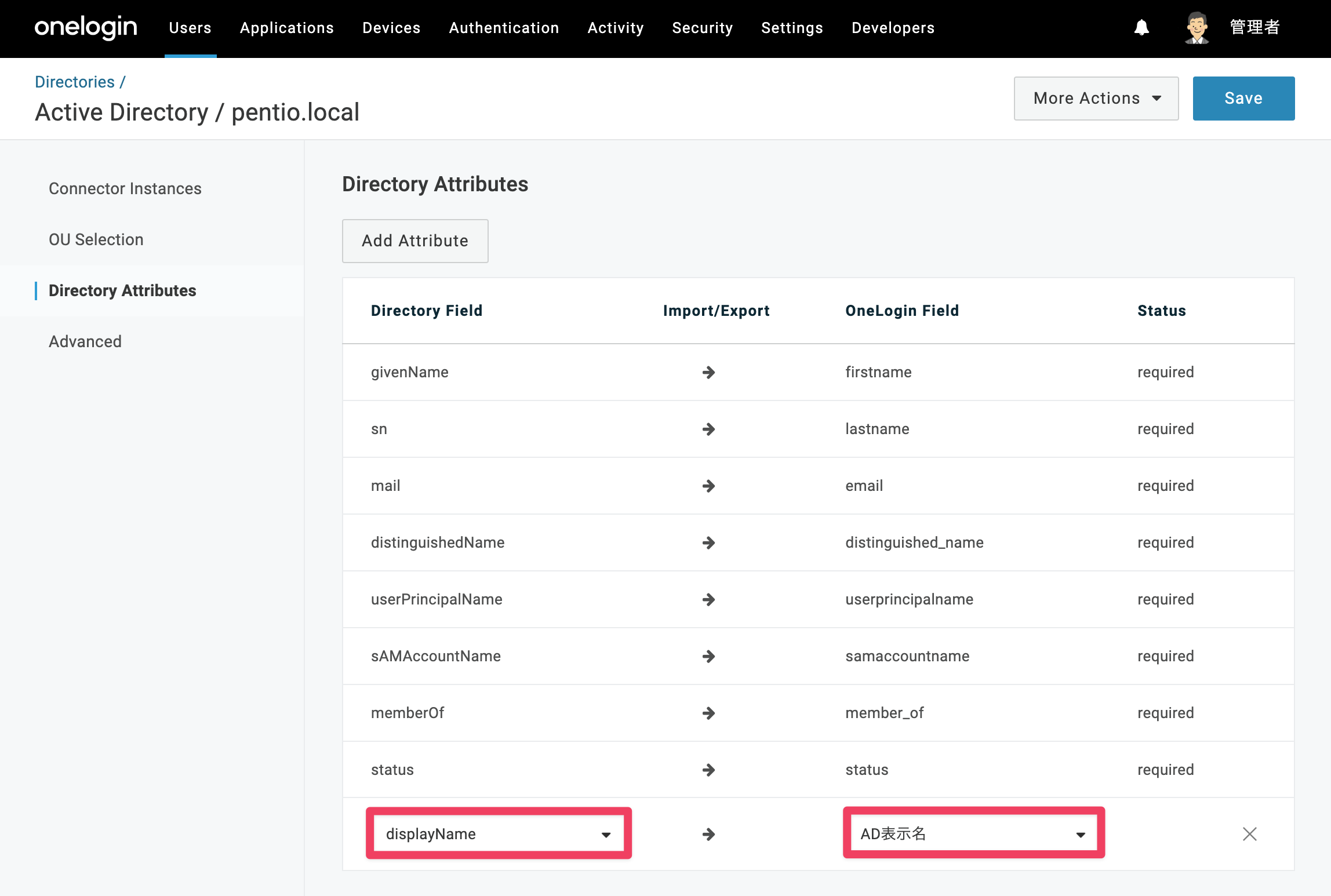Click the required status in givenName row
The width and height of the screenshot is (1331, 896).
pyautogui.click(x=1165, y=372)
